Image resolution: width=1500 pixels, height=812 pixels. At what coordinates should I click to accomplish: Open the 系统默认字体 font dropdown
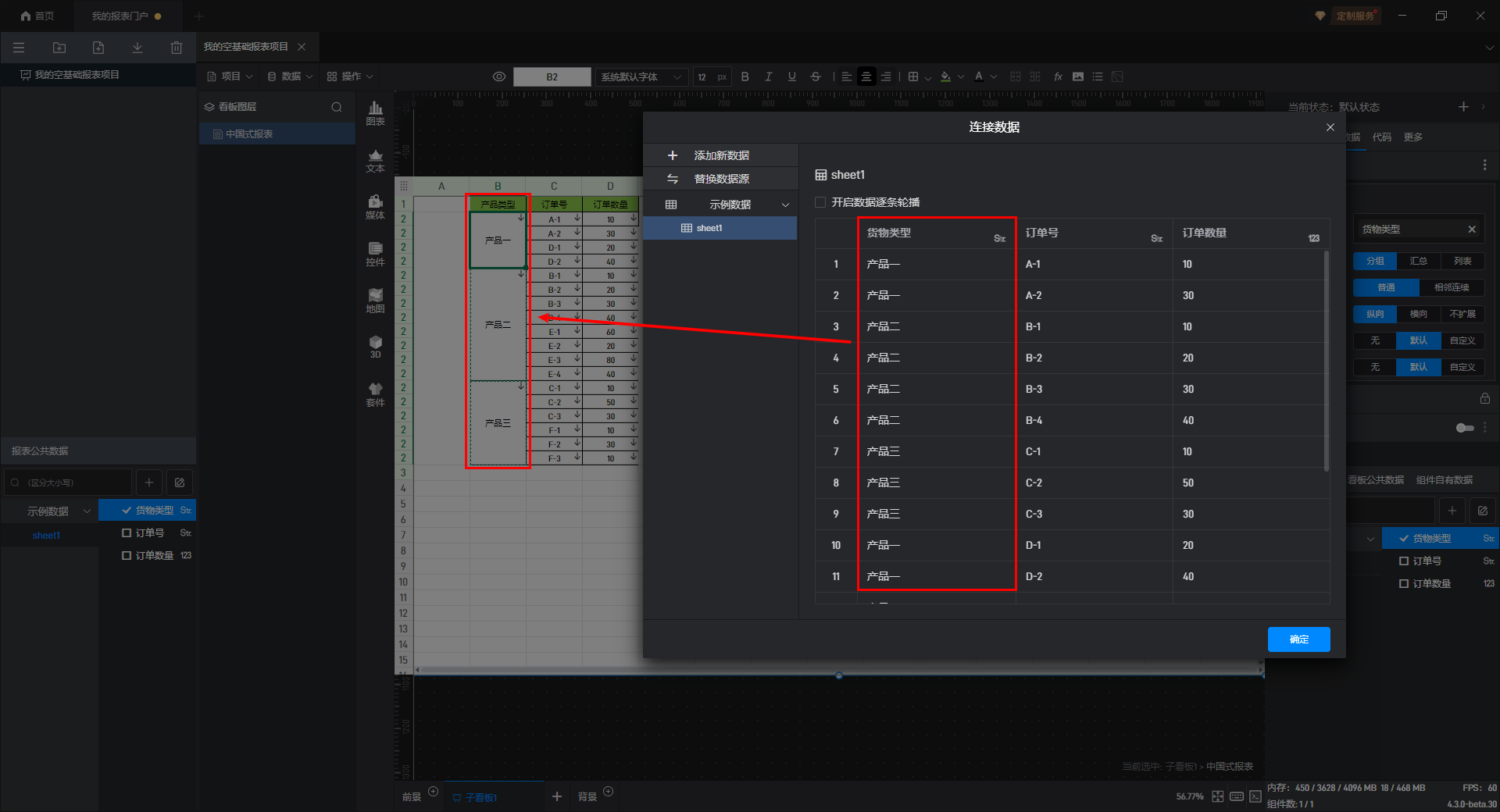click(x=641, y=77)
